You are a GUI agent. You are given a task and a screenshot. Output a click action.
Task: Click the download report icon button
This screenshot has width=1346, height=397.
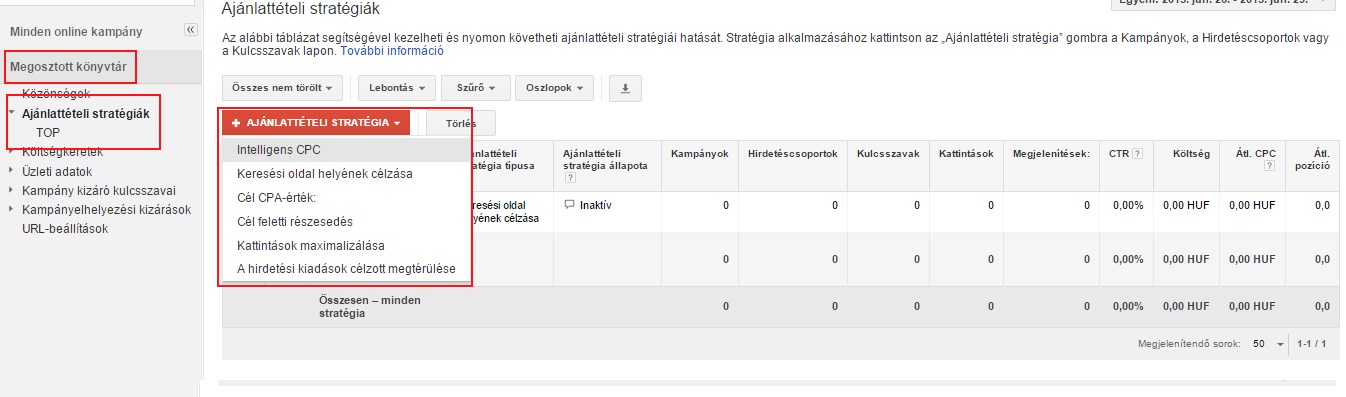click(x=625, y=88)
